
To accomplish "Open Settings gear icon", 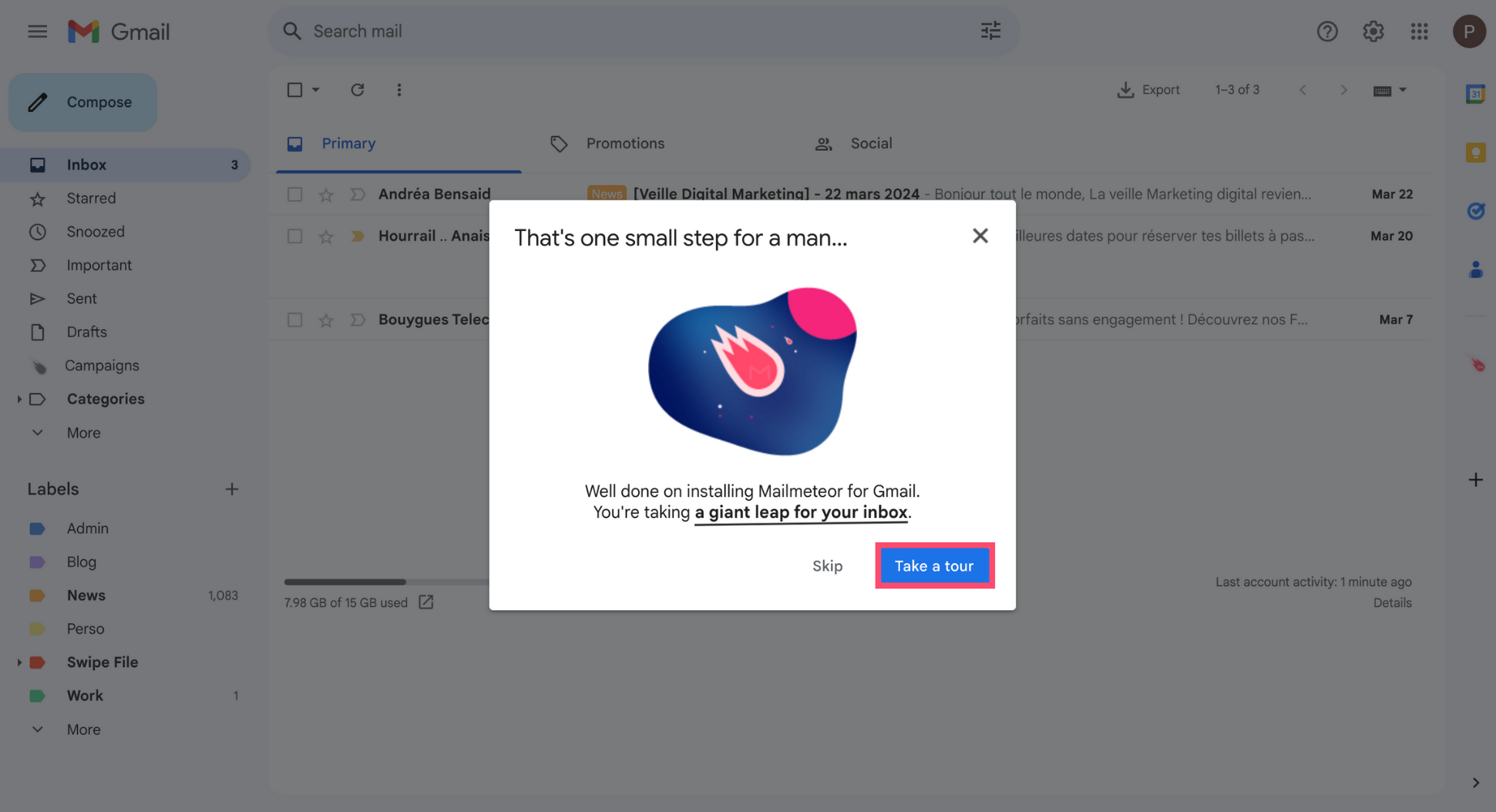I will 1373,32.
